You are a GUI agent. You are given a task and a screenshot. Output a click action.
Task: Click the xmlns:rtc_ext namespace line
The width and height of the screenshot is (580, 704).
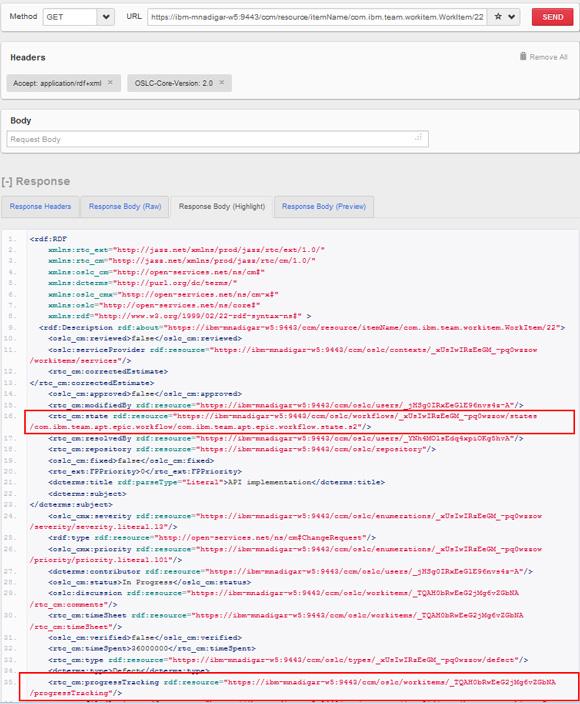pos(186,250)
